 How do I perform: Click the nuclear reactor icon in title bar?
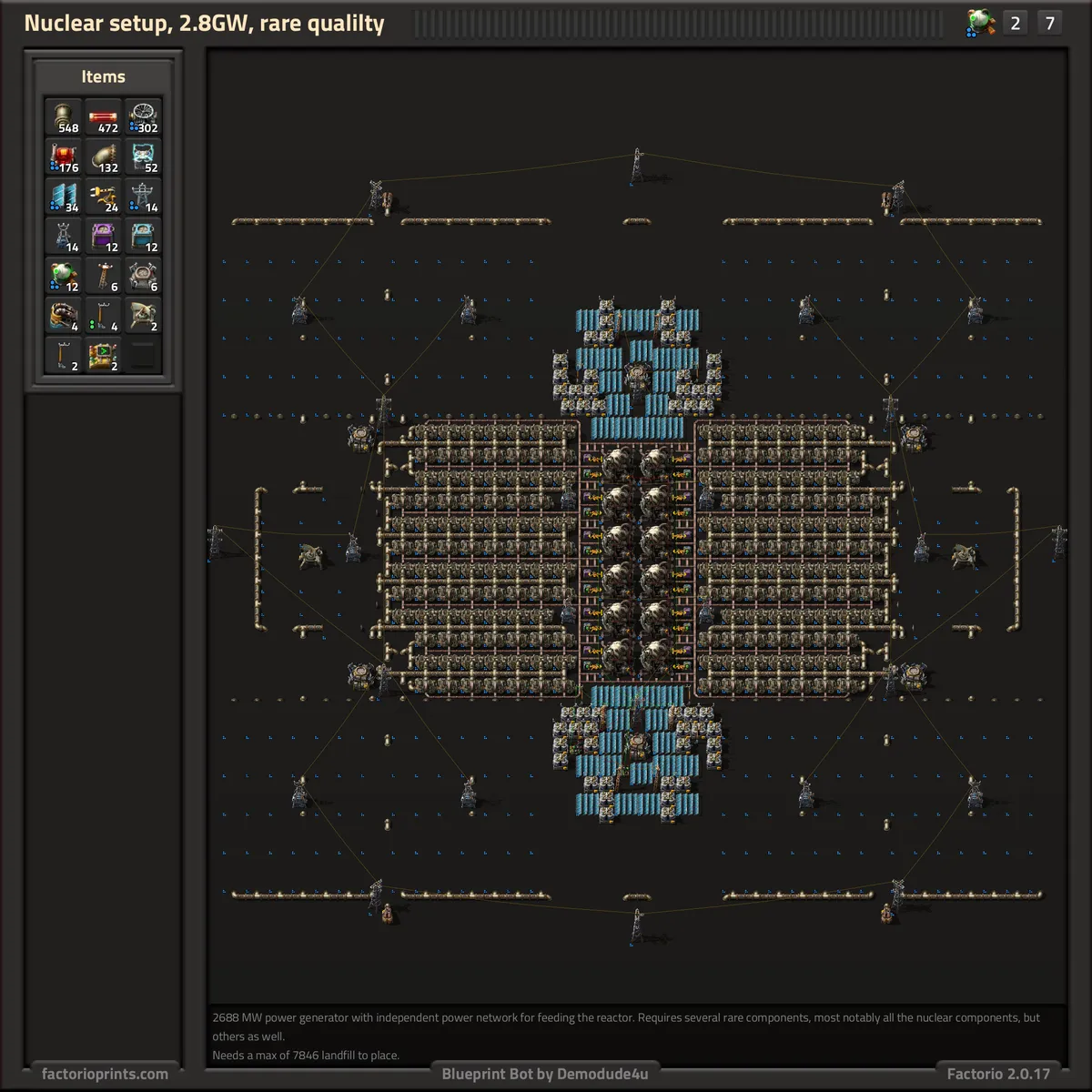(x=980, y=23)
